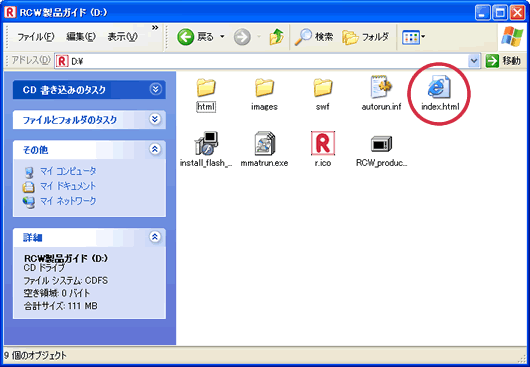The width and height of the screenshot is (530, 367).
Task: Open the Back button history dropdown arrow
Action: click(x=222, y=36)
